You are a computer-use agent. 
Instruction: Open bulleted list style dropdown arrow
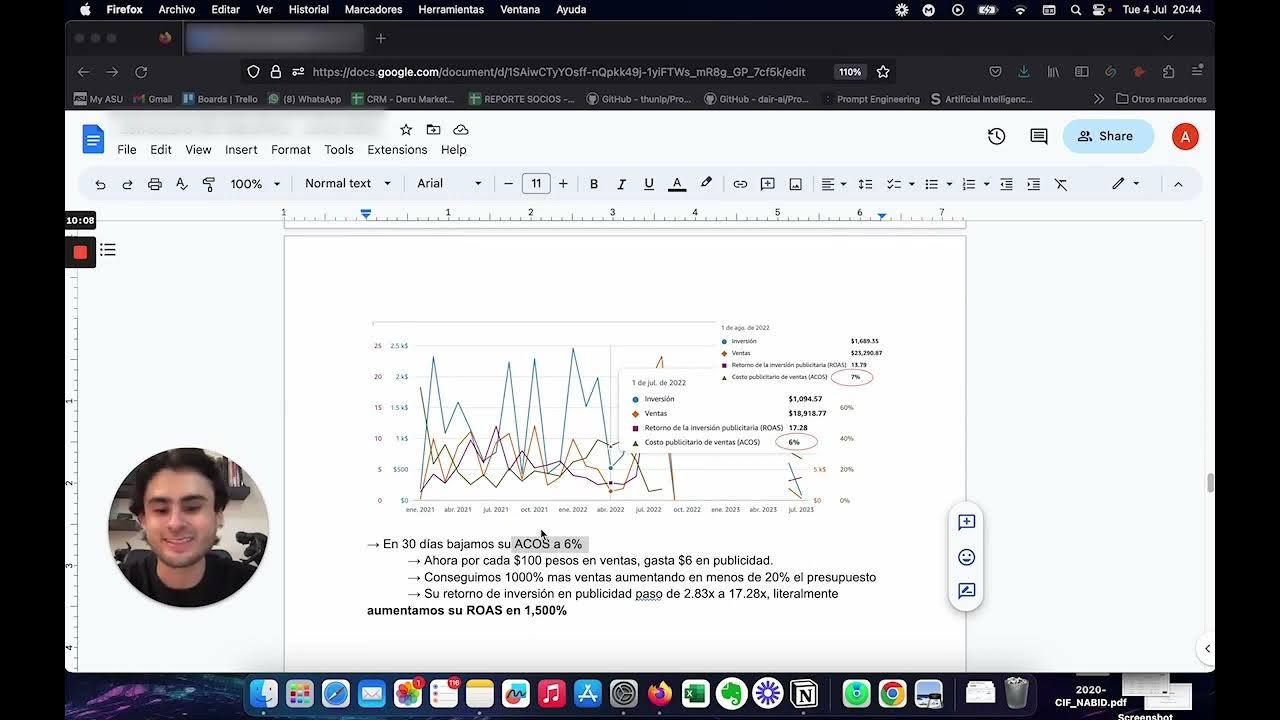coord(949,184)
